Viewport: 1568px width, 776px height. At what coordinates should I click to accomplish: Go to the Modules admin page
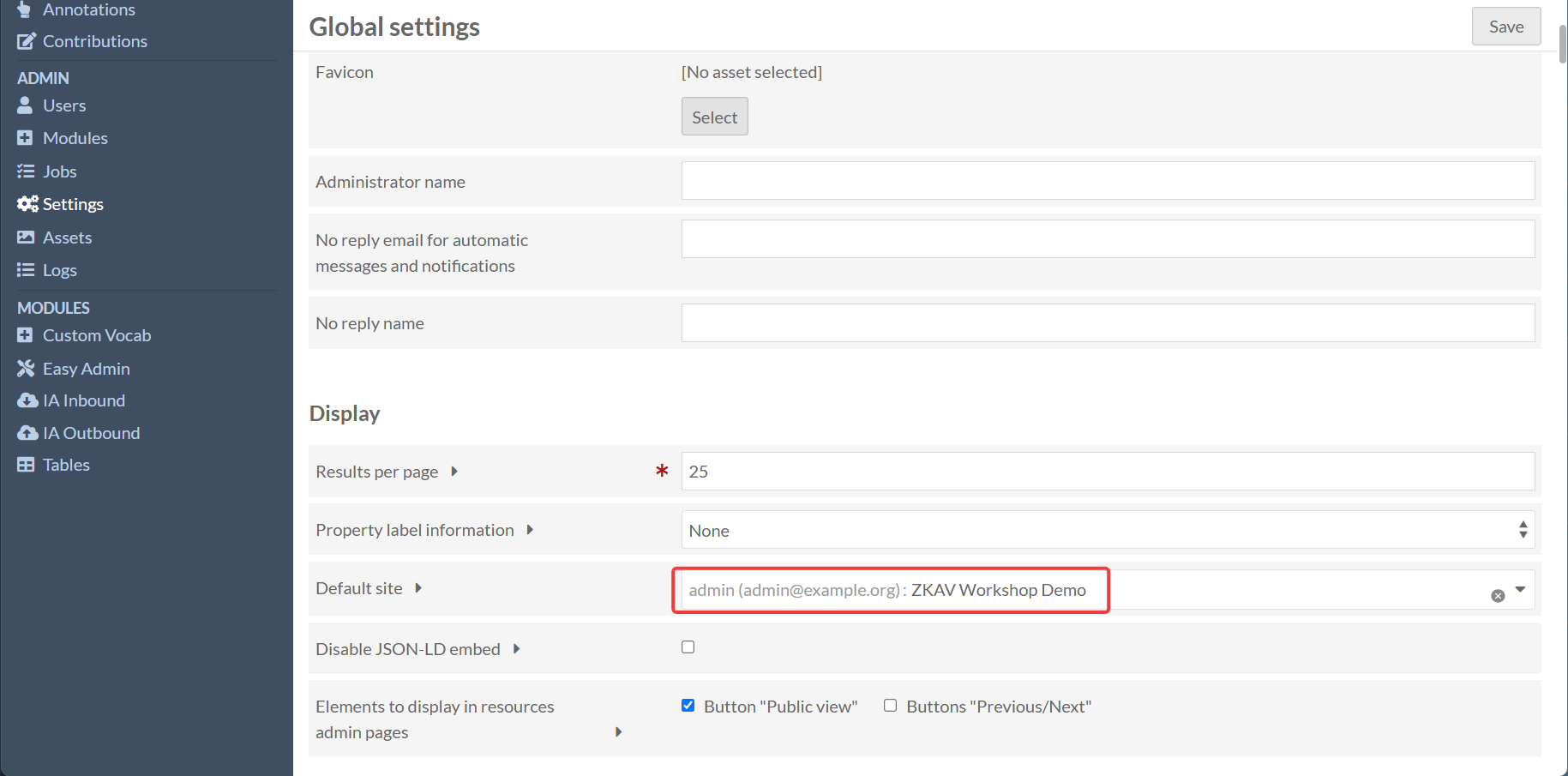click(75, 138)
